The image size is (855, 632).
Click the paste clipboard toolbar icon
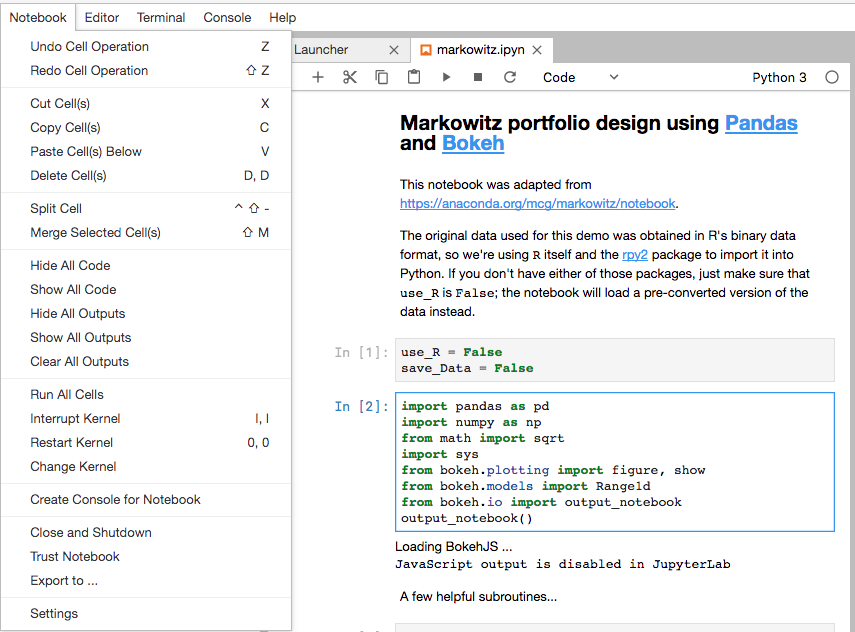tap(414, 77)
